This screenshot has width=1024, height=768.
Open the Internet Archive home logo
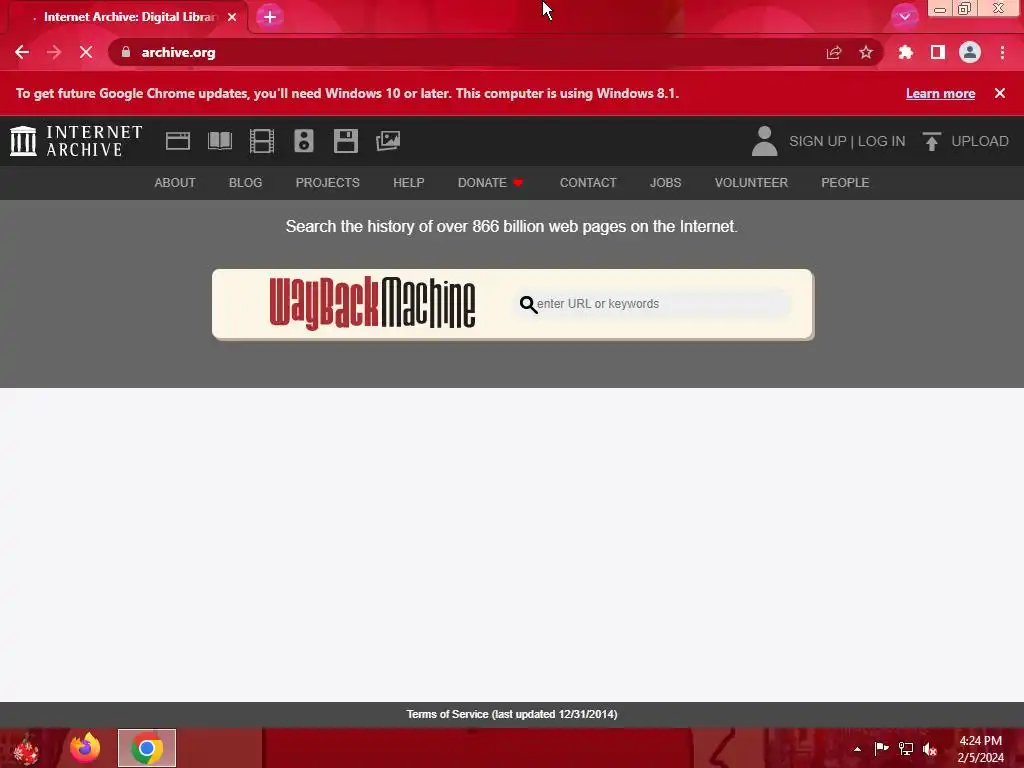tap(76, 141)
